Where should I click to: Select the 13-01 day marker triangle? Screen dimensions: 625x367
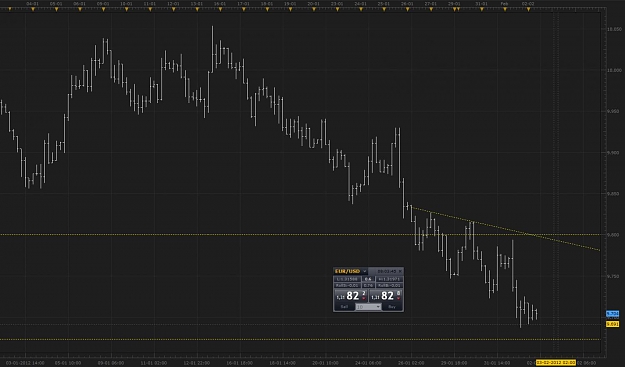coord(197,9)
